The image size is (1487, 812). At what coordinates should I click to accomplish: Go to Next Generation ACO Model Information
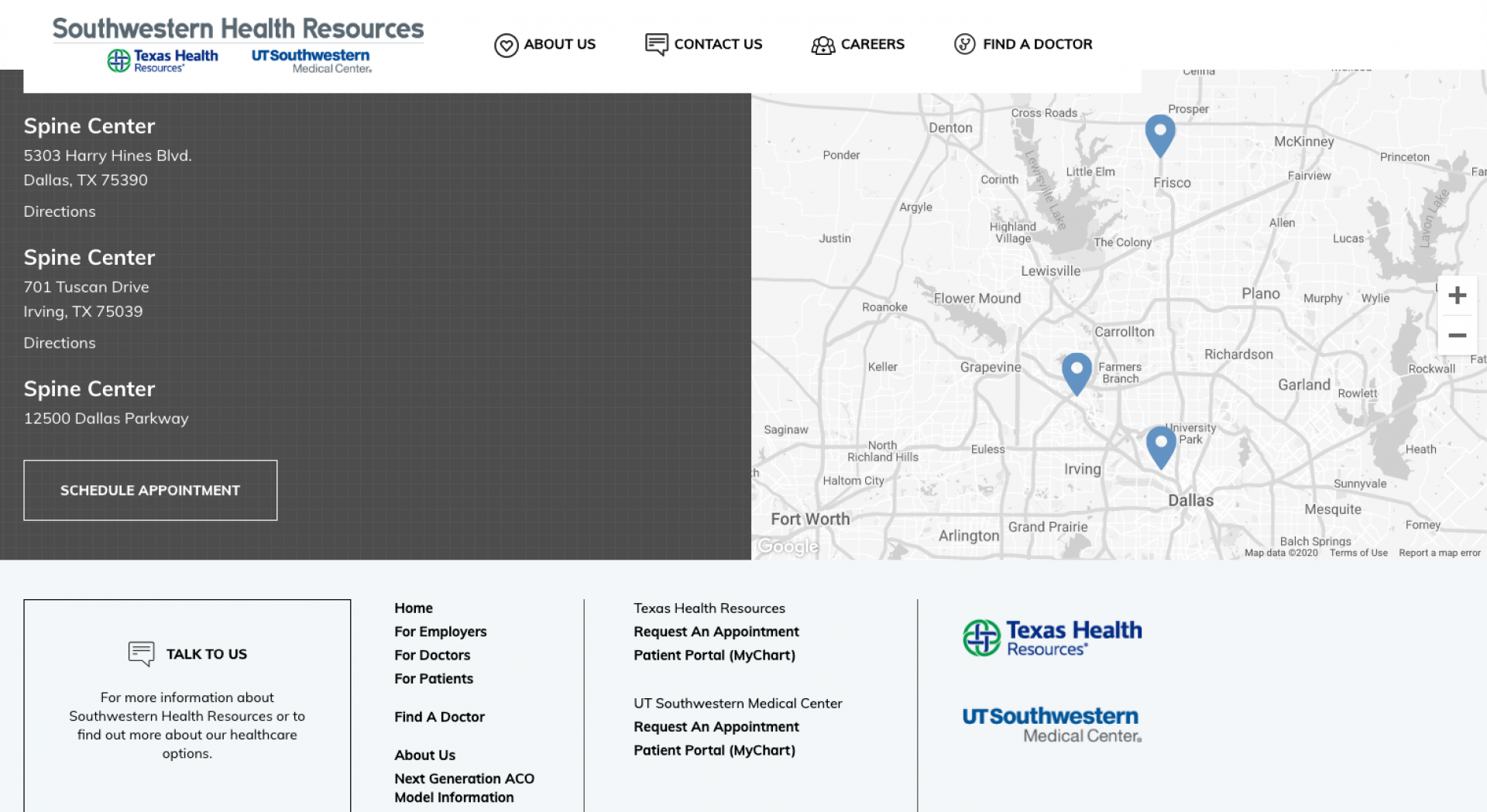click(x=464, y=788)
